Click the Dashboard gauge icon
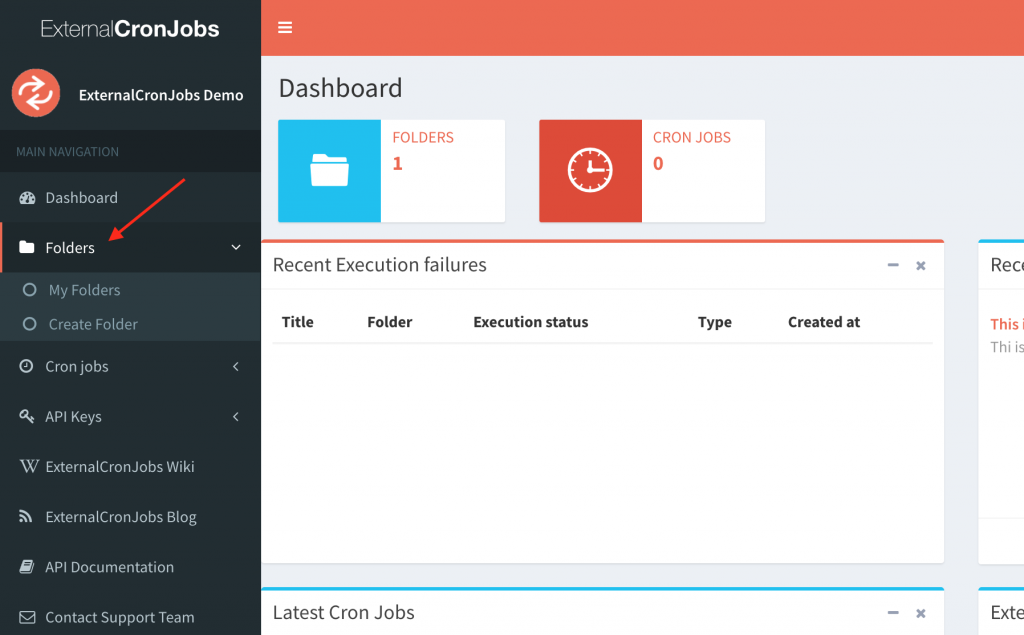Image resolution: width=1024 pixels, height=635 pixels. (27, 198)
